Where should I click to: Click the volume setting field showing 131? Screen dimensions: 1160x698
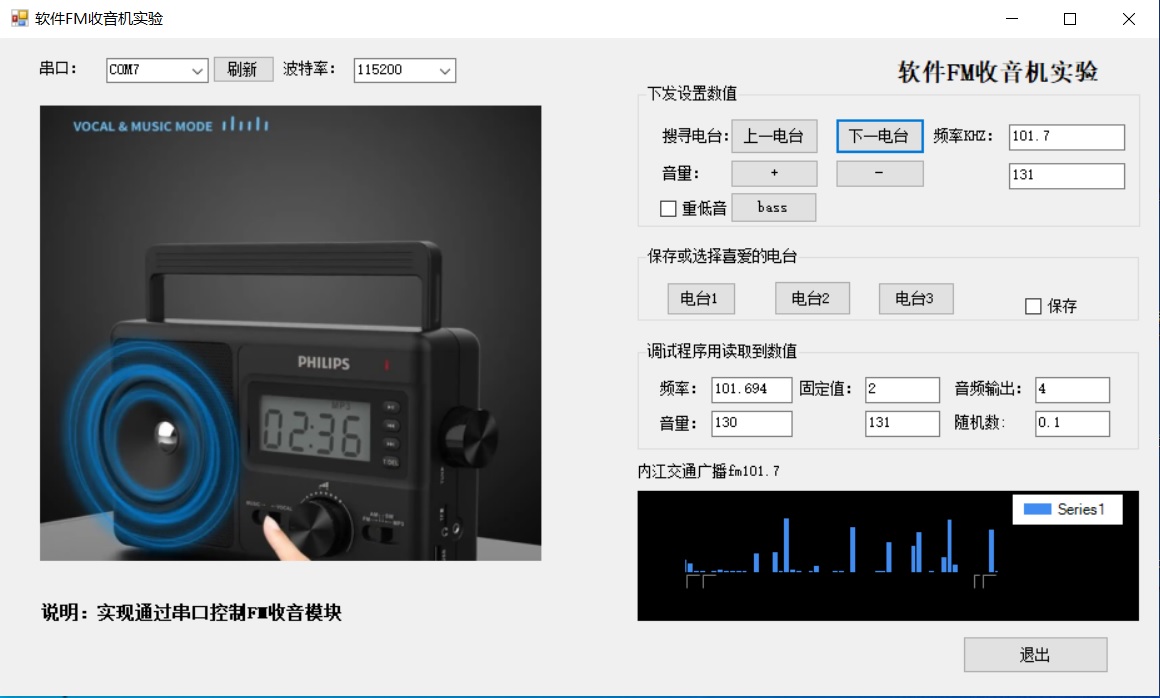[x=1066, y=175]
